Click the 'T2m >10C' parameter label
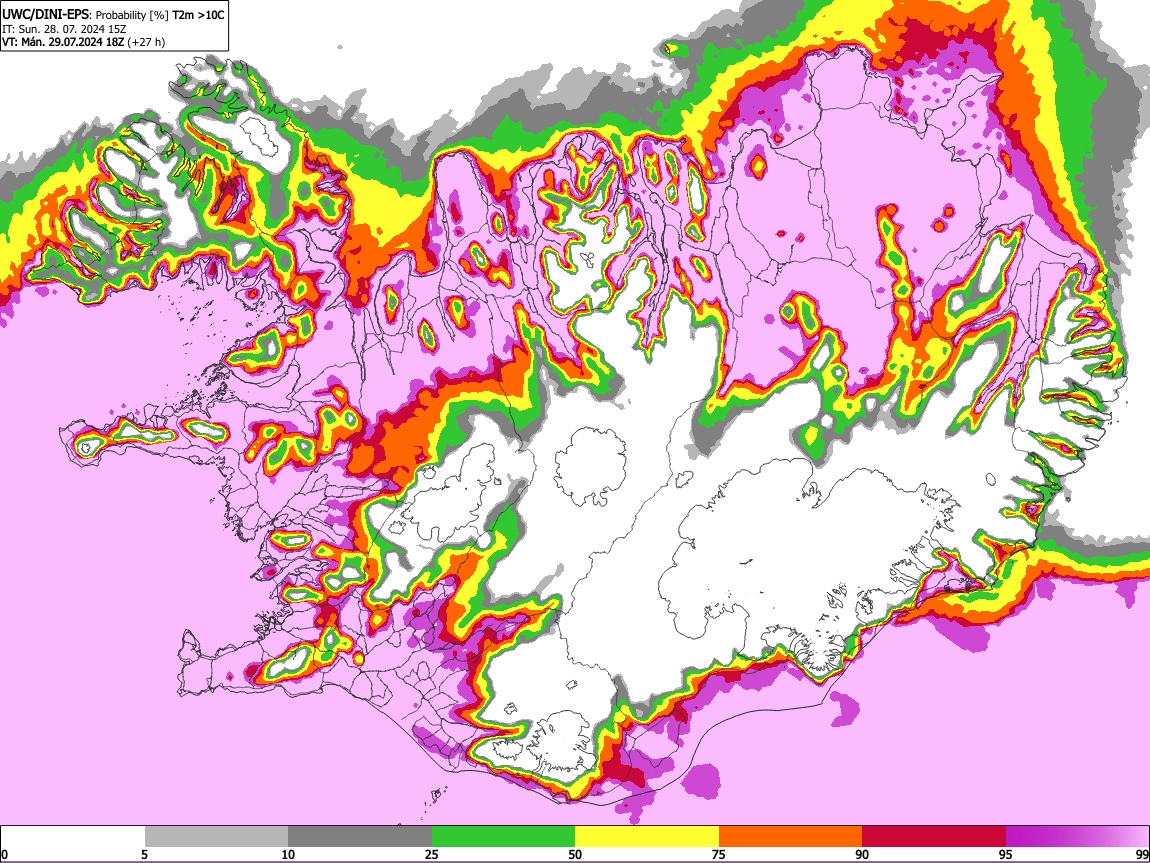The image size is (1150, 863). (x=199, y=15)
